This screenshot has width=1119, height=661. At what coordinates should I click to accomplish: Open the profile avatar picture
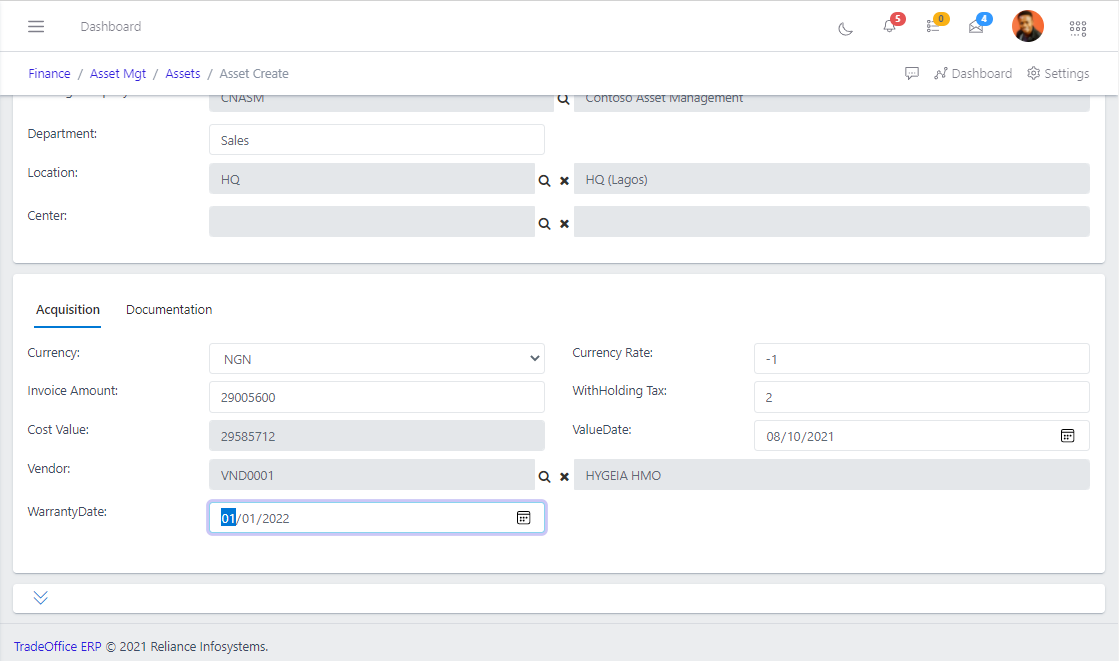coord(1028,26)
